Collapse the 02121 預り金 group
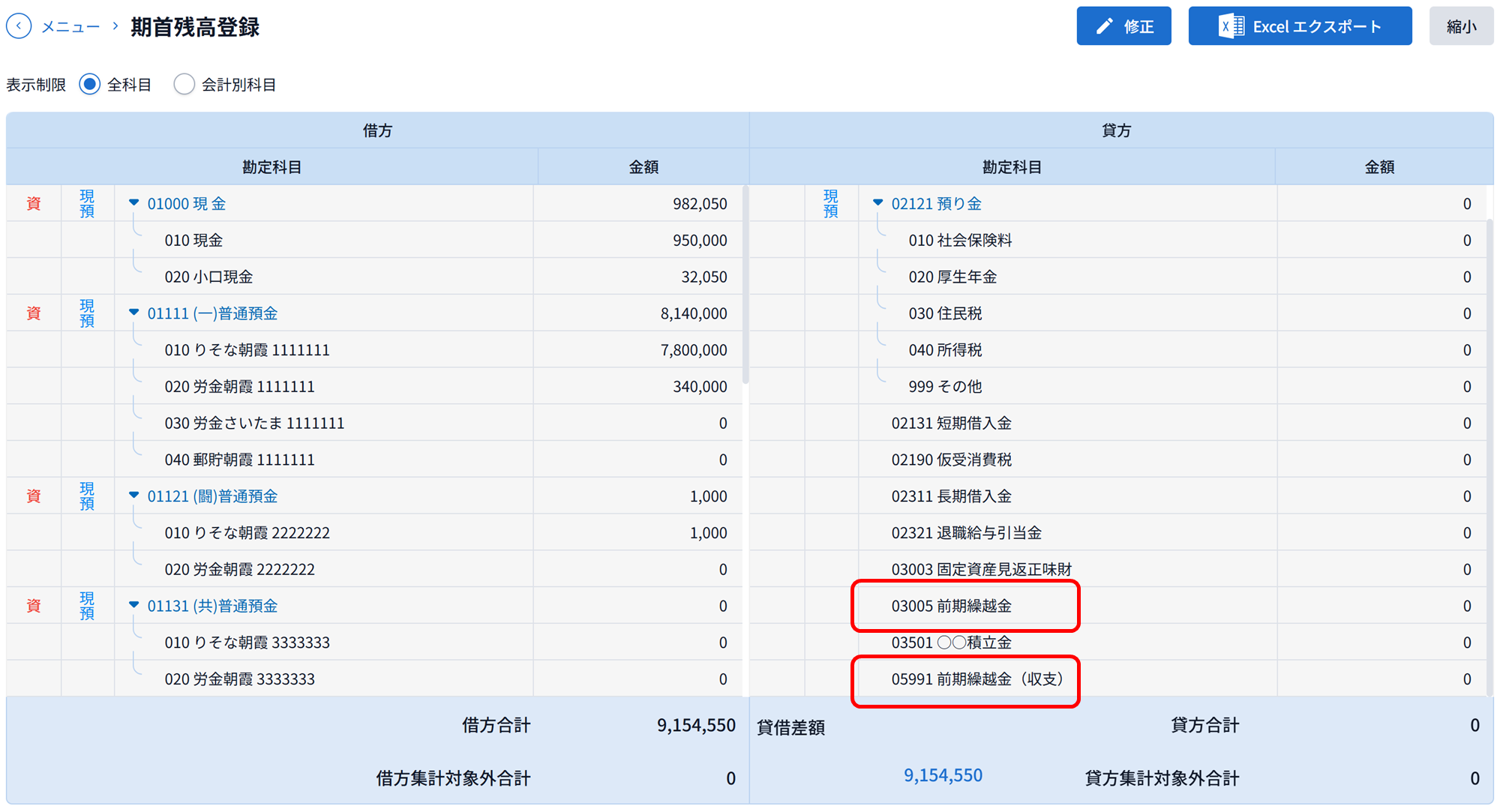 877,202
